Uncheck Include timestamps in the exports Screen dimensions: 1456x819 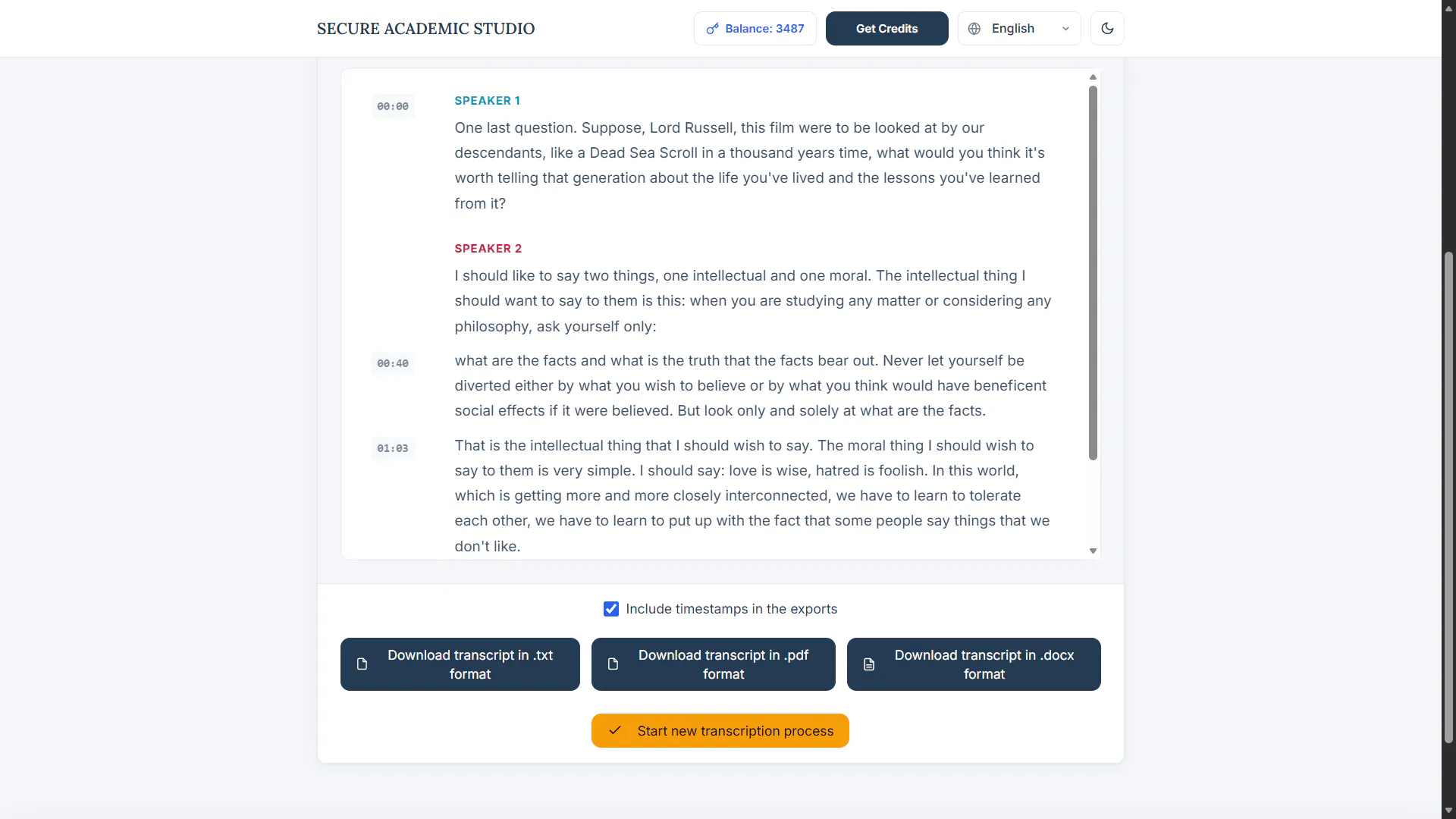pyautogui.click(x=611, y=609)
